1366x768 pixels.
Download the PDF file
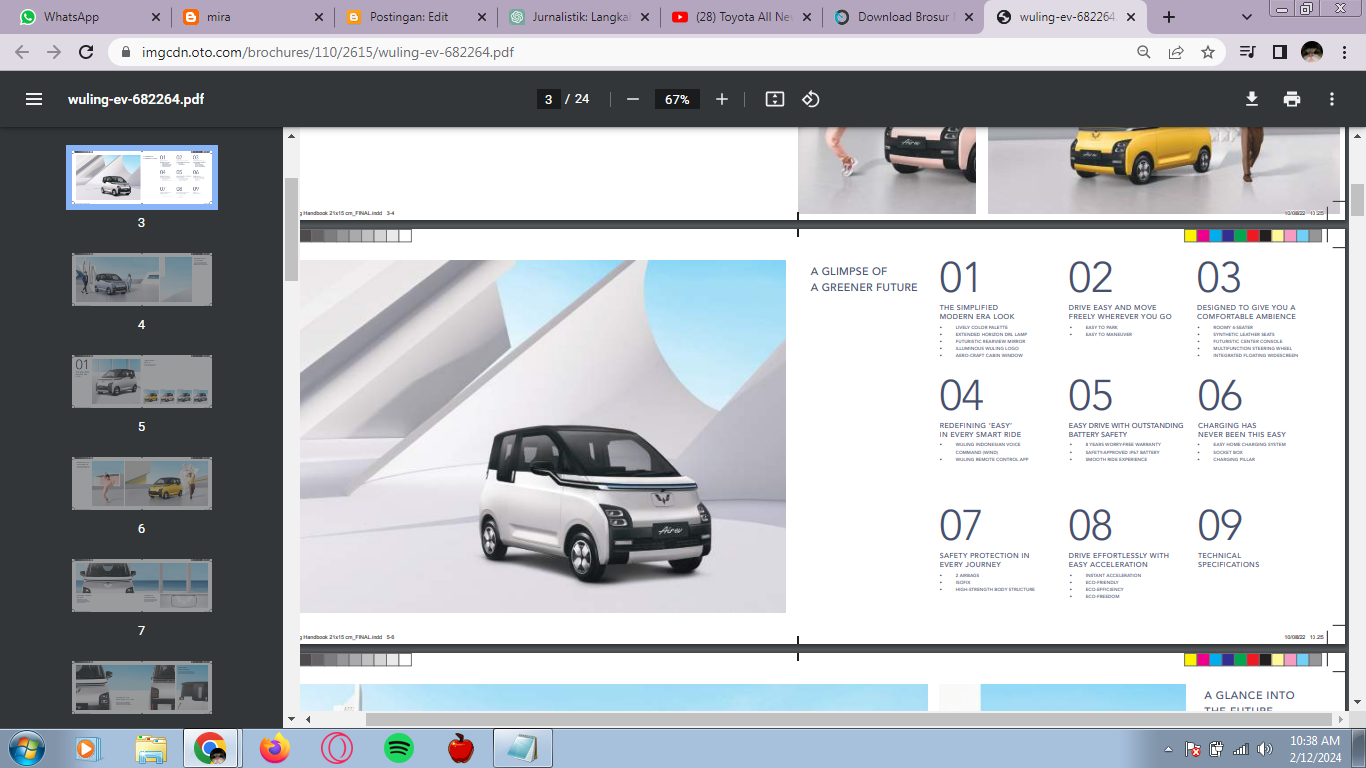(x=1251, y=99)
